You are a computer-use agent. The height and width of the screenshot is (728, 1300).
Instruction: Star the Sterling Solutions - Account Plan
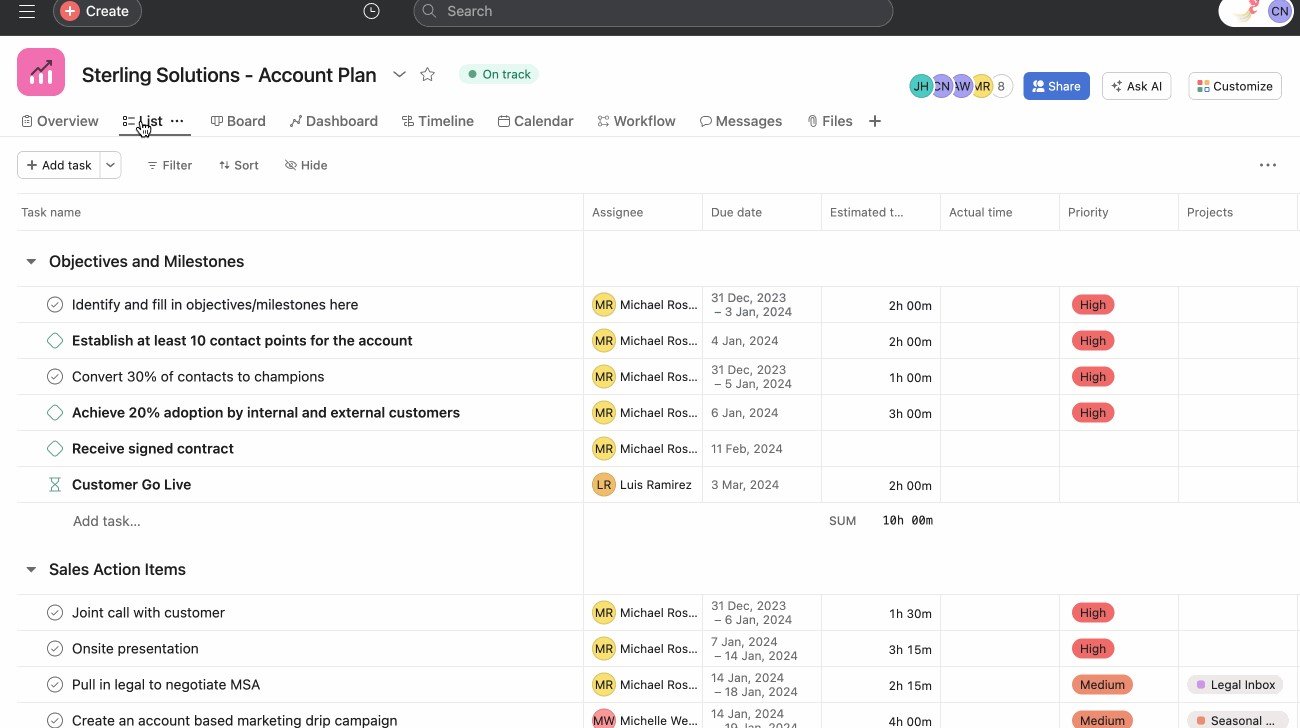(427, 74)
